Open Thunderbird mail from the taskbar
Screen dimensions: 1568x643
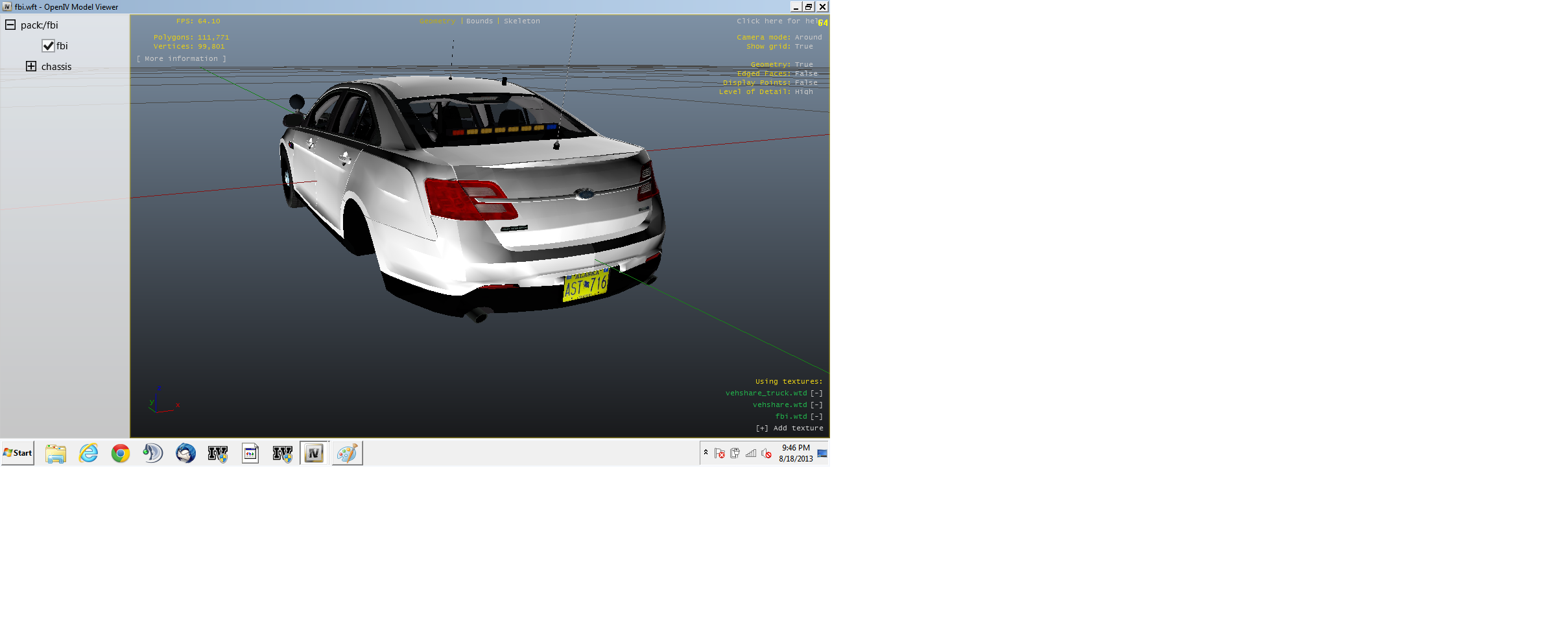coord(185,453)
